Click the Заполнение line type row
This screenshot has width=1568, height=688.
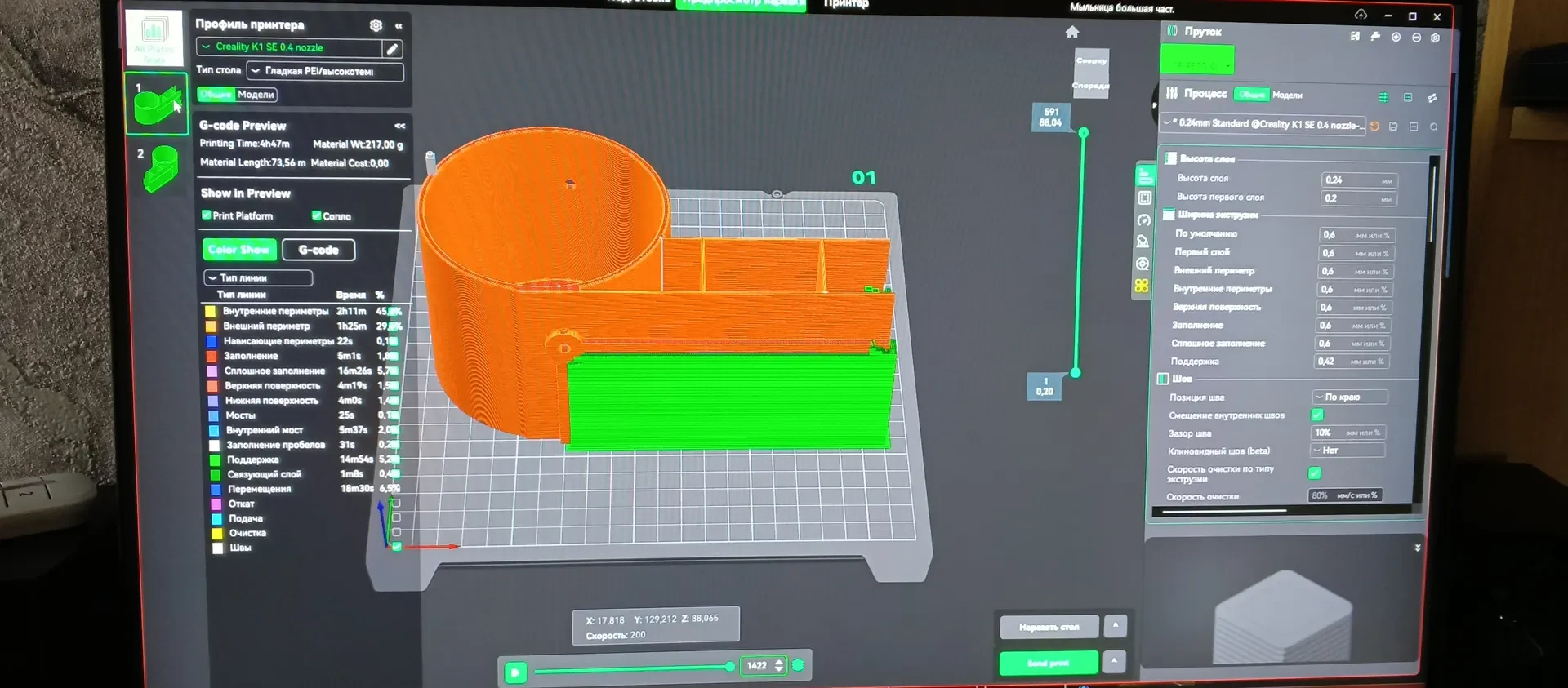(x=301, y=356)
